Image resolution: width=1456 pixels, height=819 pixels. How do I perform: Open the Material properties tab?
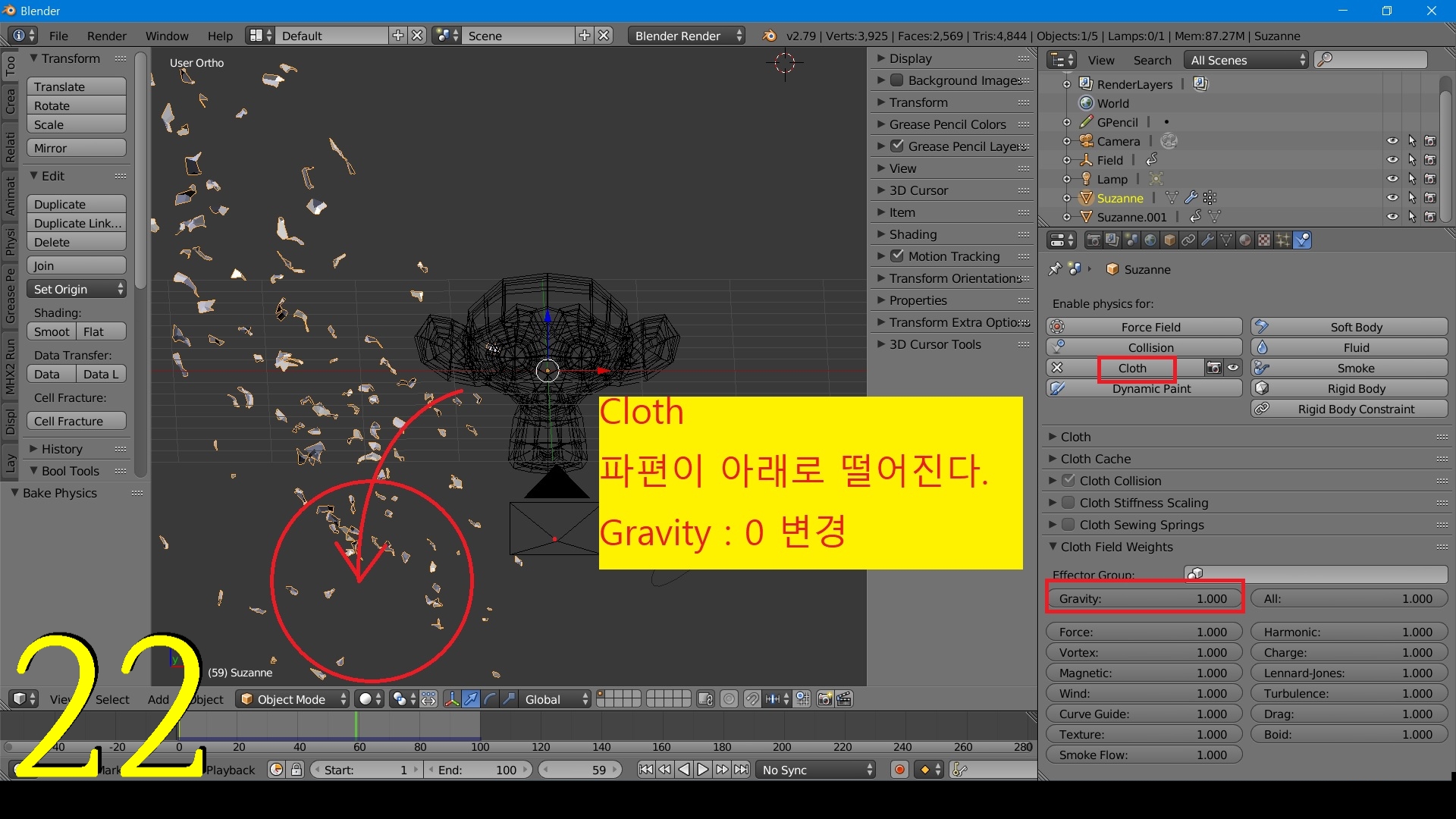(x=1245, y=240)
